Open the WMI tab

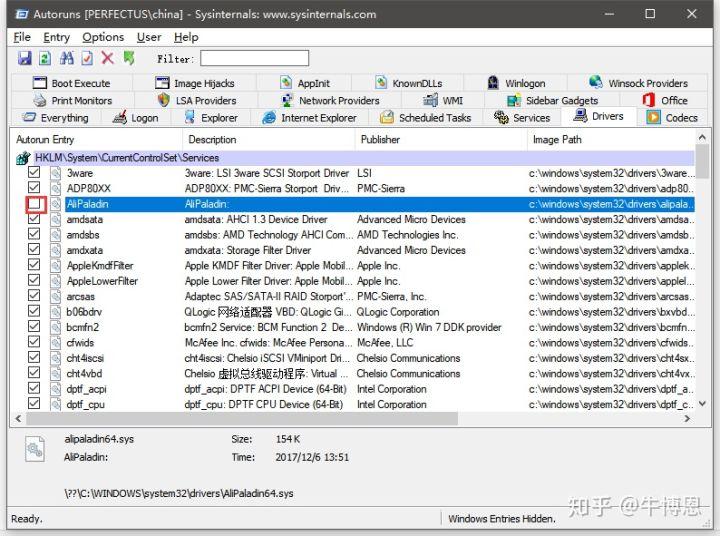pyautogui.click(x=443, y=101)
